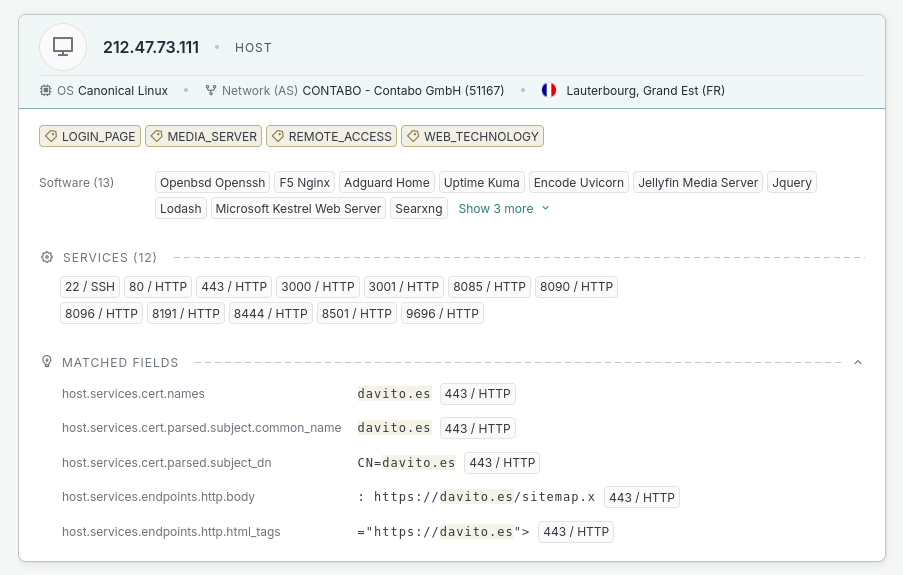903x575 pixels.
Task: Click the CN=davito.es value
Action: point(407,463)
